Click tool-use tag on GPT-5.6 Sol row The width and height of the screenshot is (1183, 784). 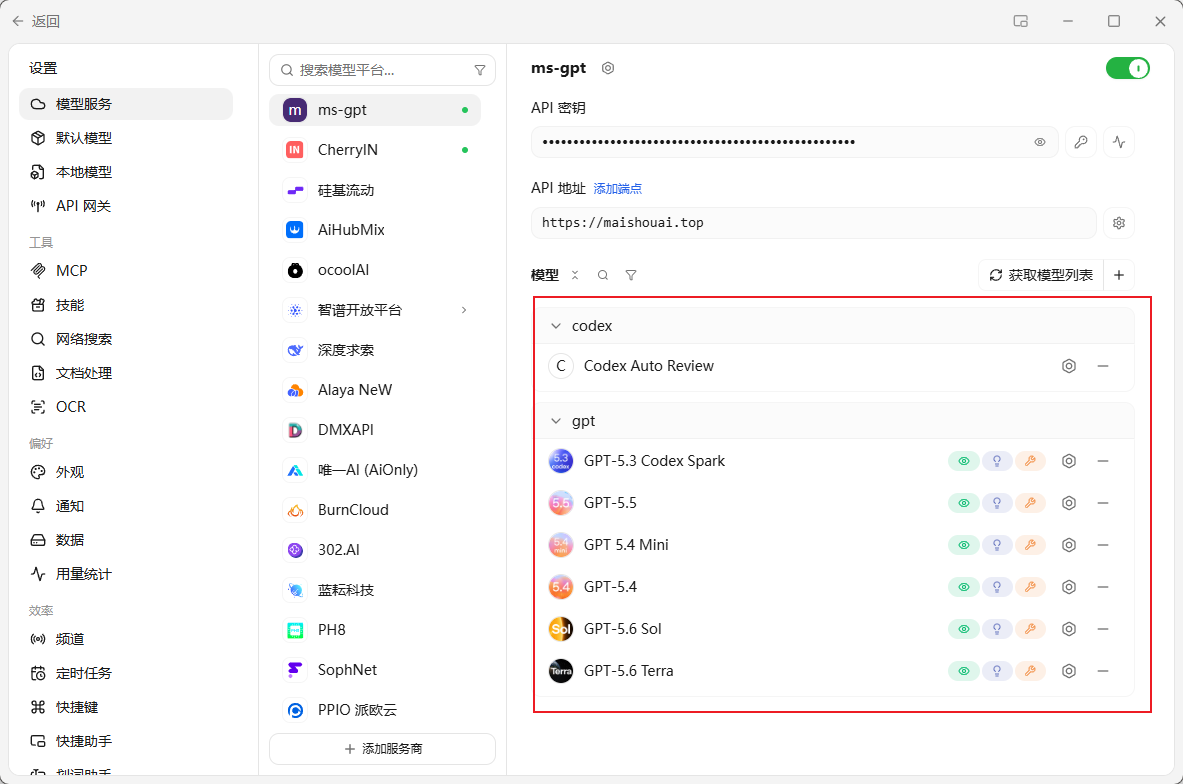tap(1030, 629)
